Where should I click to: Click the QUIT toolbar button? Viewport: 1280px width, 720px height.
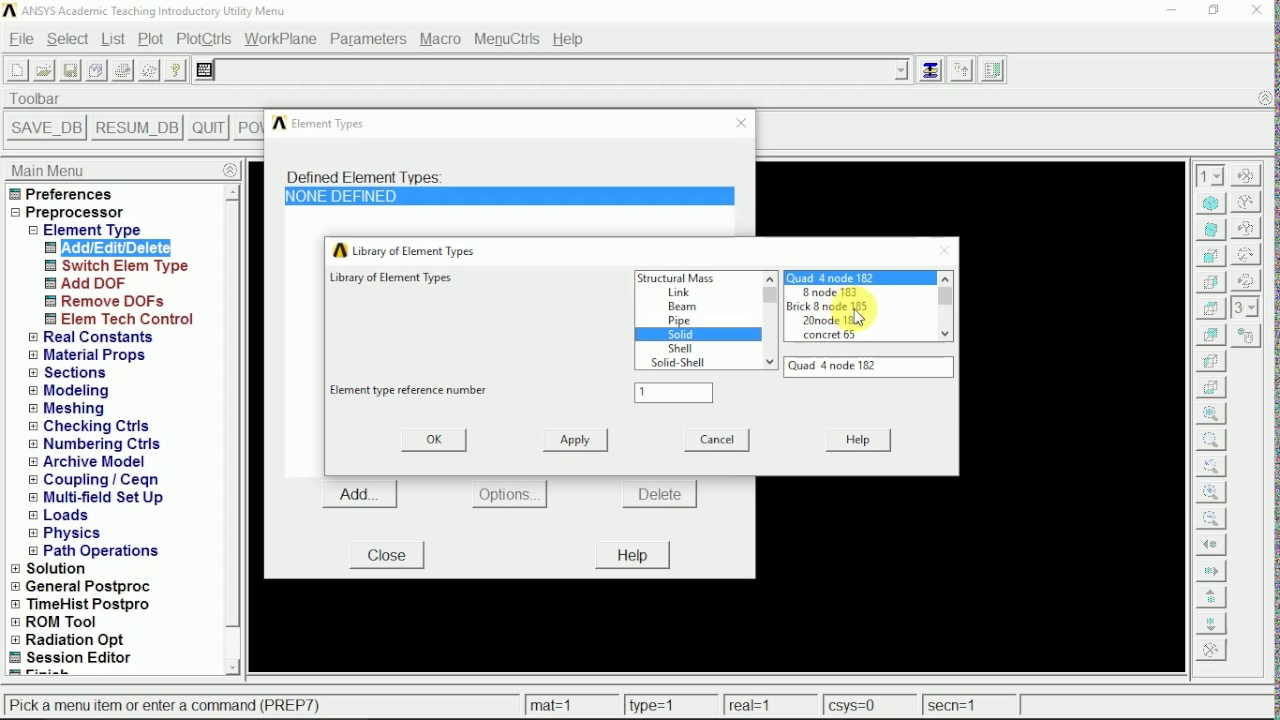pyautogui.click(x=208, y=128)
